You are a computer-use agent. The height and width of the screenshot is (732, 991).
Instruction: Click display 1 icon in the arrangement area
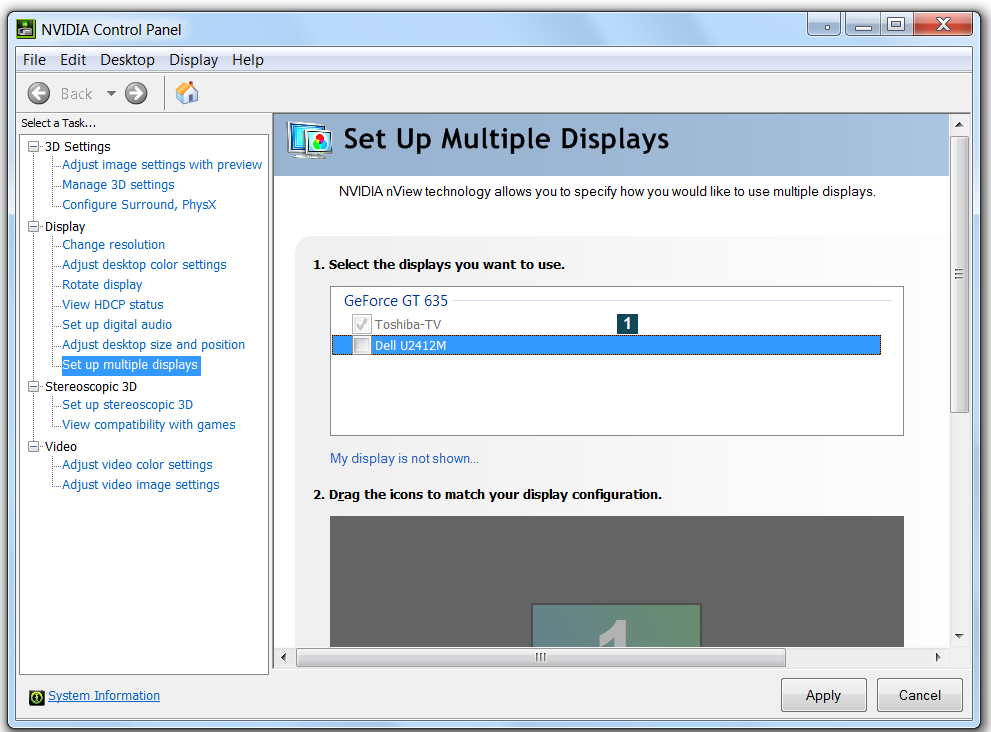(x=616, y=626)
